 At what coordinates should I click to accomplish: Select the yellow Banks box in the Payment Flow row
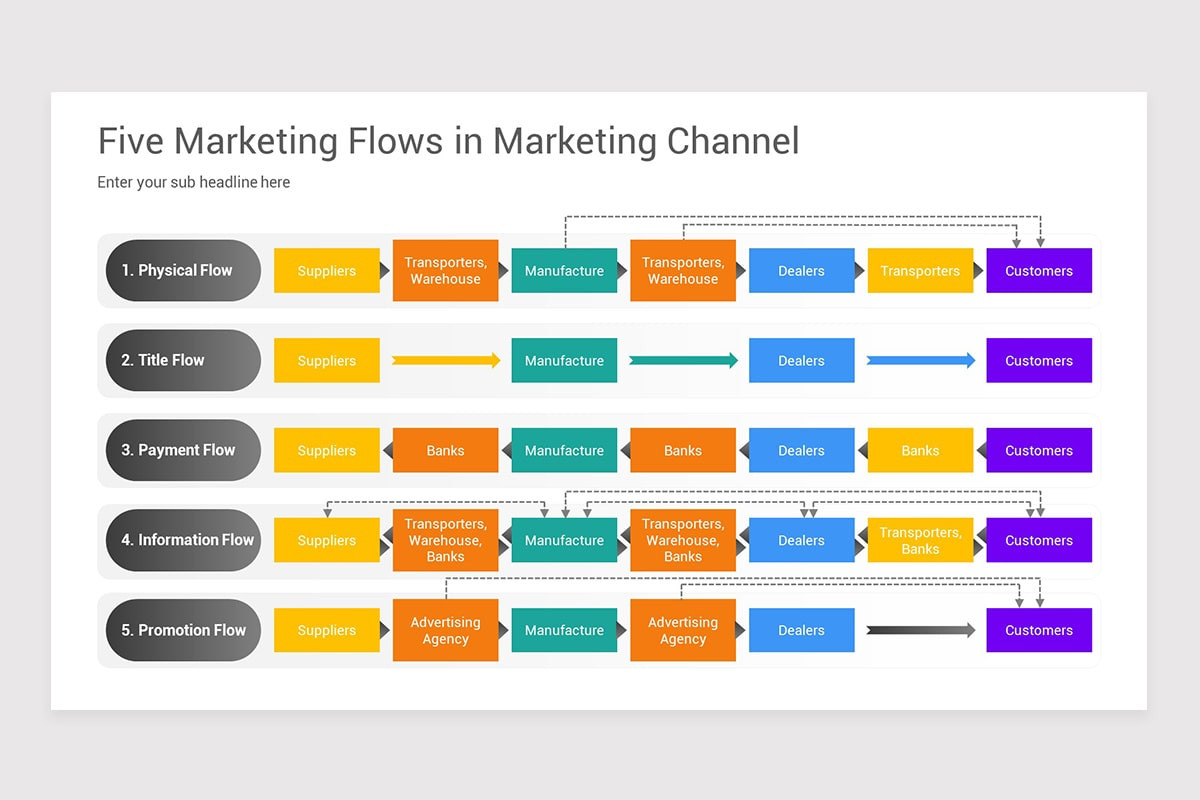click(x=920, y=450)
